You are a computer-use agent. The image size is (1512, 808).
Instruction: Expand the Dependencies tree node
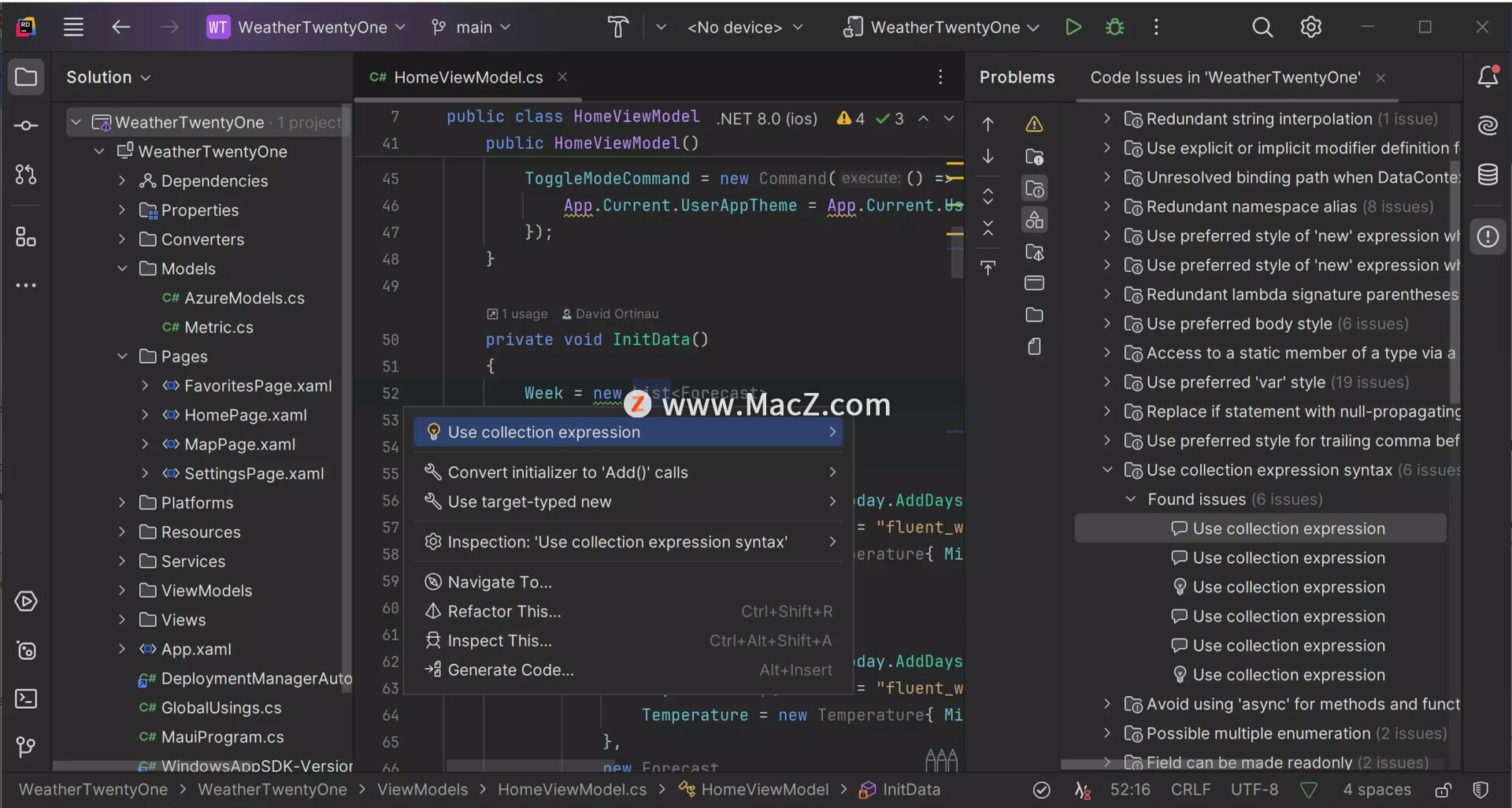point(122,181)
